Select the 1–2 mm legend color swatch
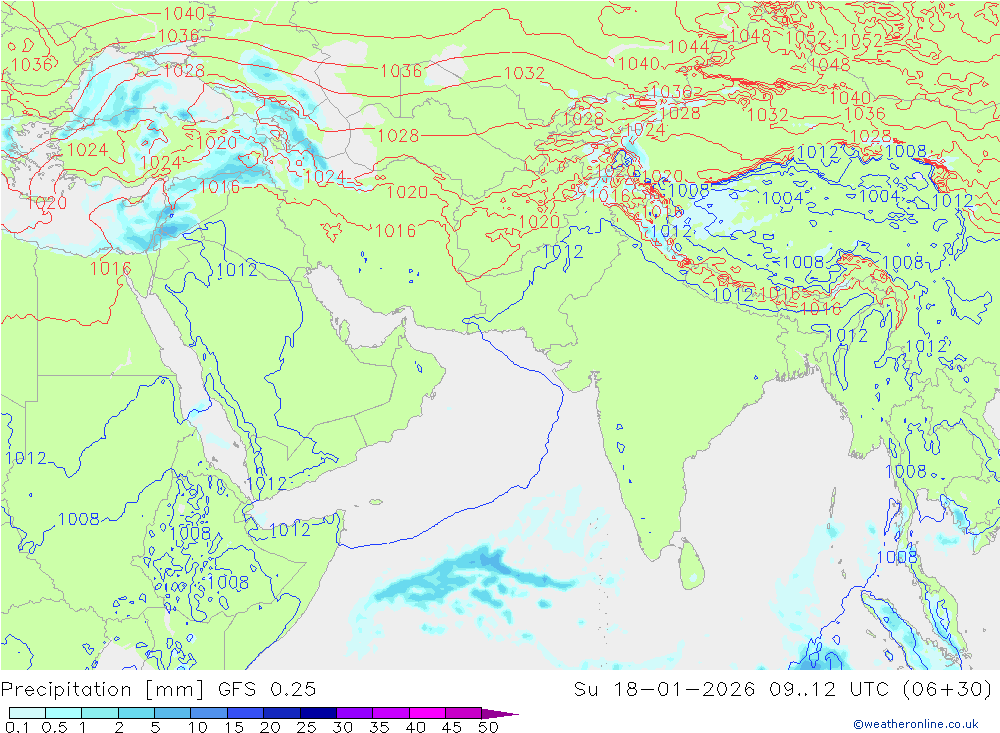Viewport: 1000px width, 733px height. coord(99,713)
